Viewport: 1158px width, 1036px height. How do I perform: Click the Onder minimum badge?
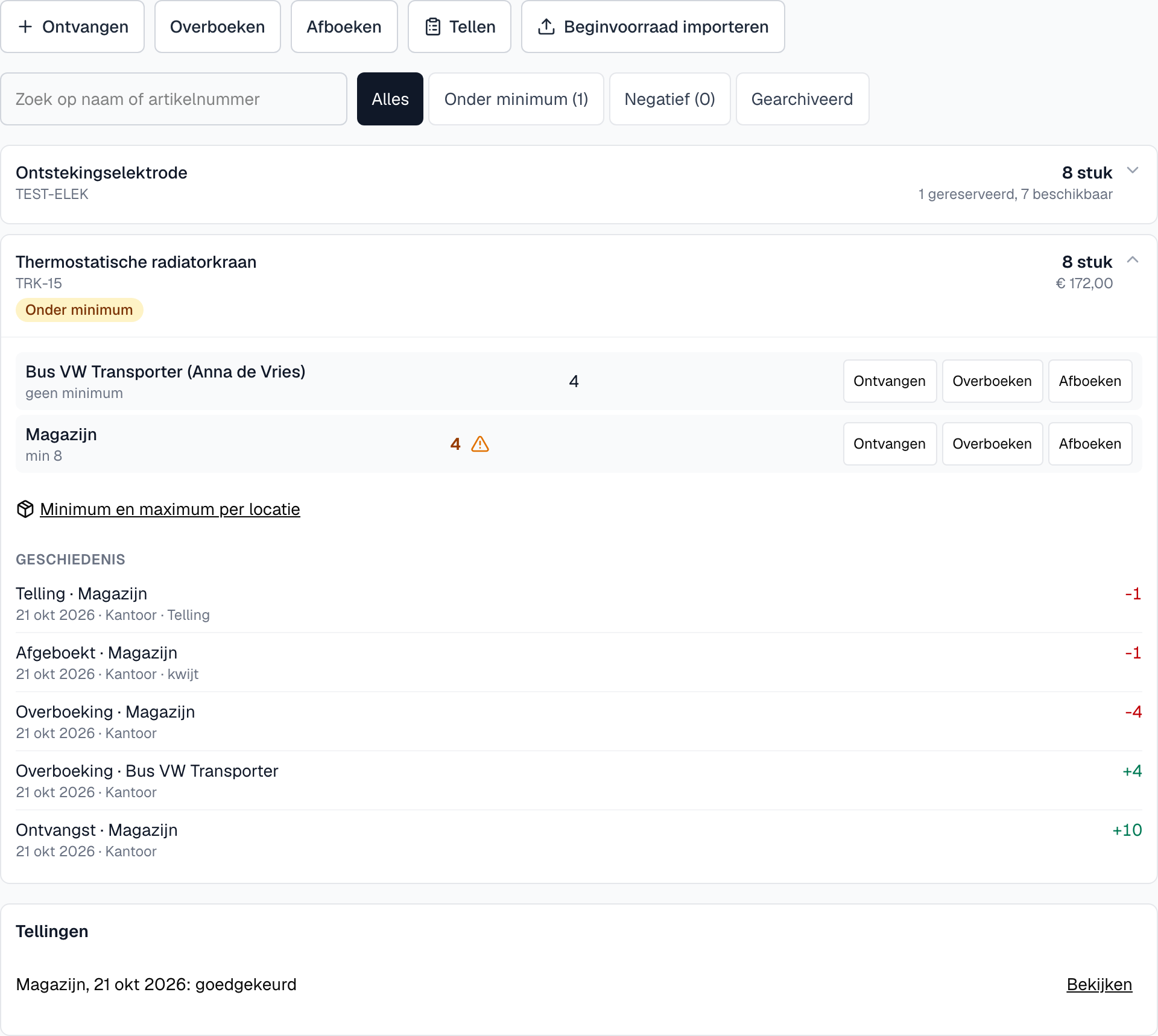click(x=79, y=310)
